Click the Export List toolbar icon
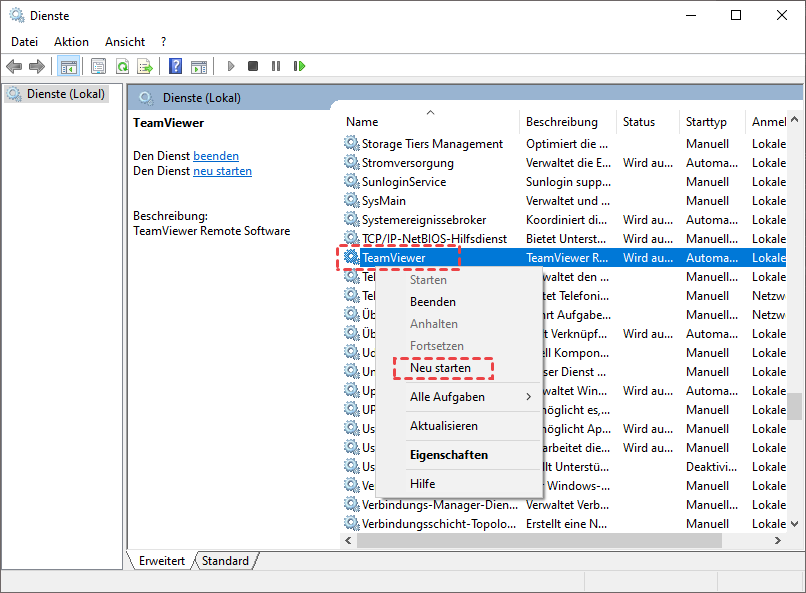This screenshot has width=806, height=593. [x=144, y=66]
